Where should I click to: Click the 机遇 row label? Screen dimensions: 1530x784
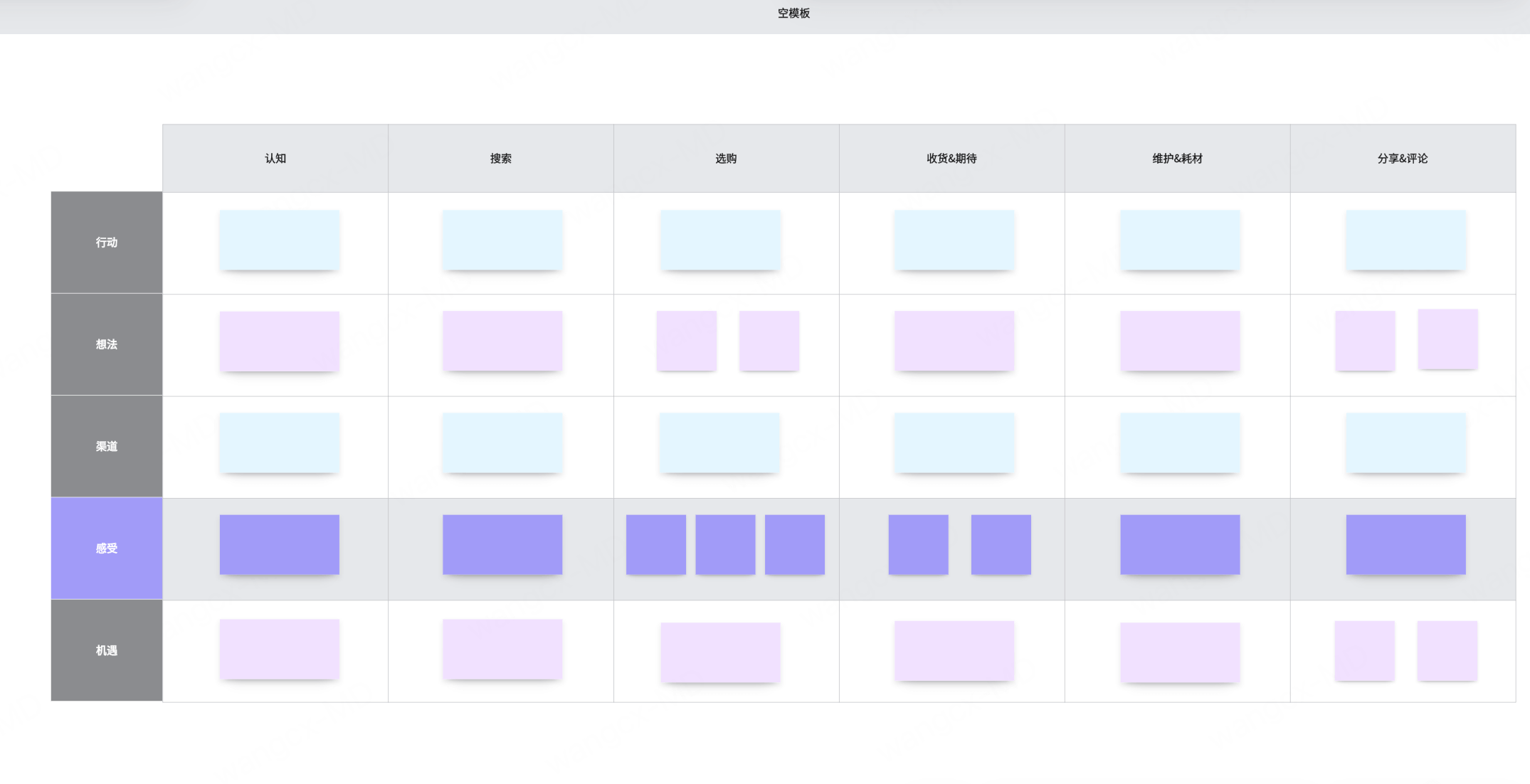(x=107, y=650)
